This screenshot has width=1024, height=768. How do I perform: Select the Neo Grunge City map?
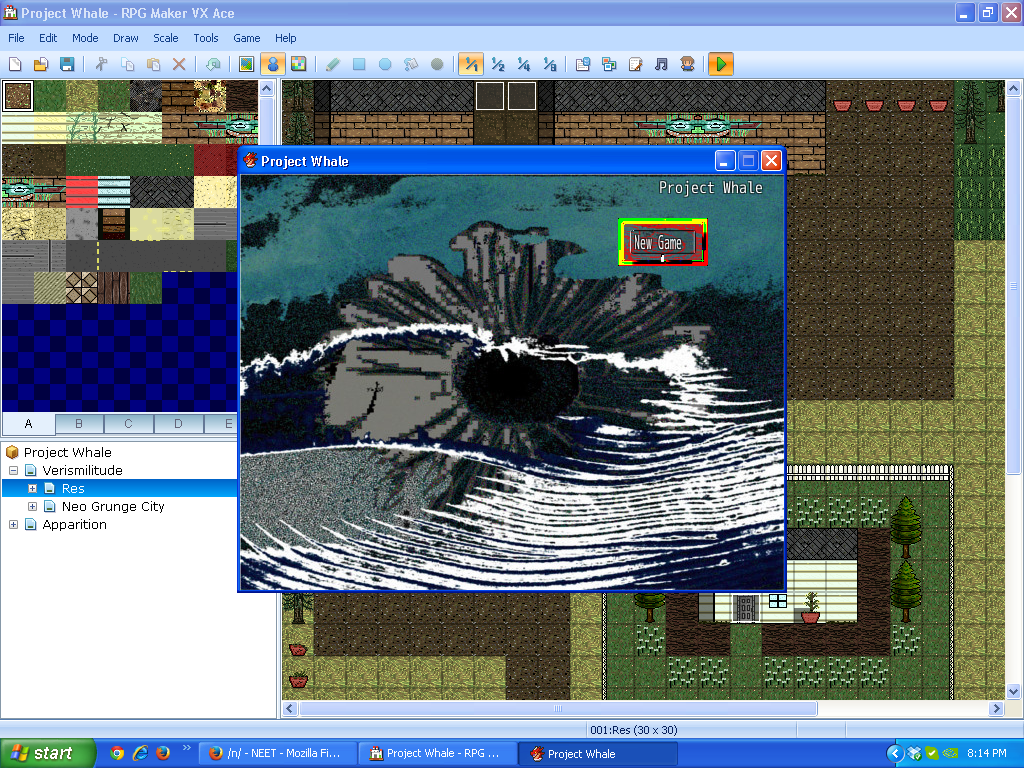pyautogui.click(x=113, y=506)
